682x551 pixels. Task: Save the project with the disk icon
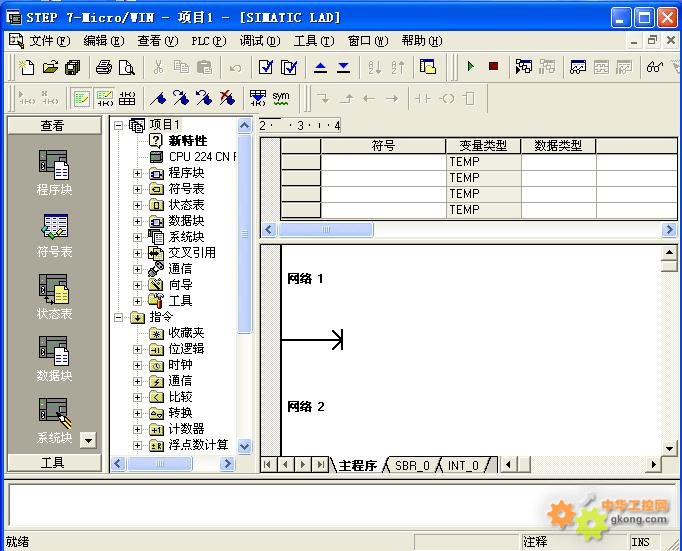[73, 67]
